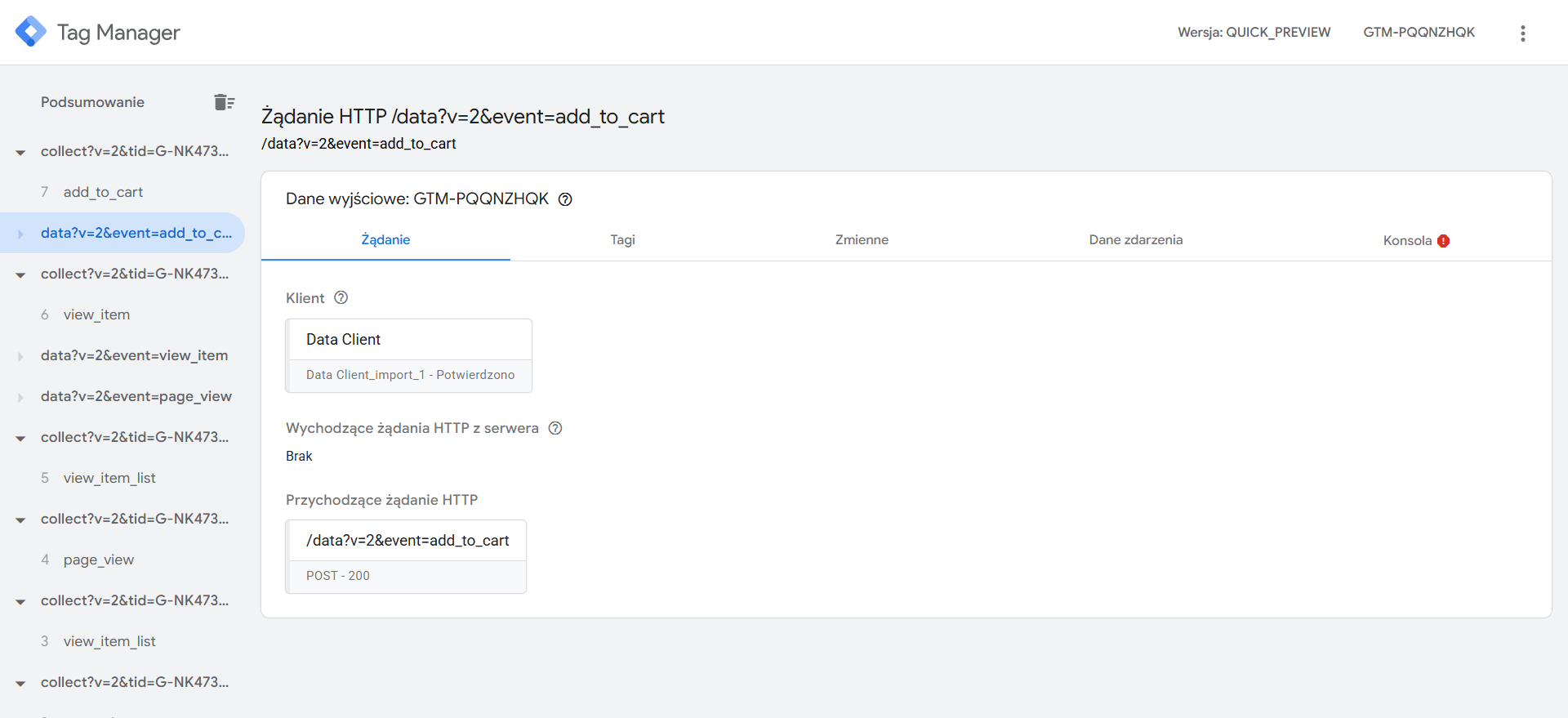Open the Data Client card

[409, 355]
